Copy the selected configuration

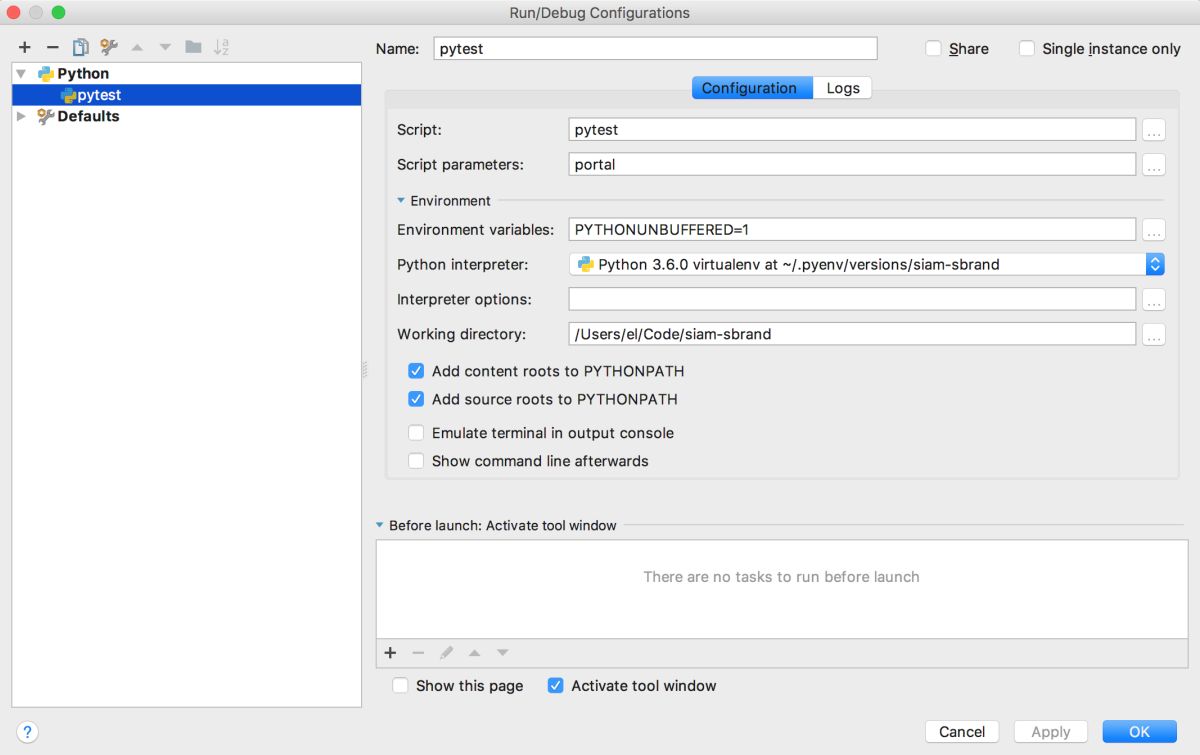(x=81, y=47)
